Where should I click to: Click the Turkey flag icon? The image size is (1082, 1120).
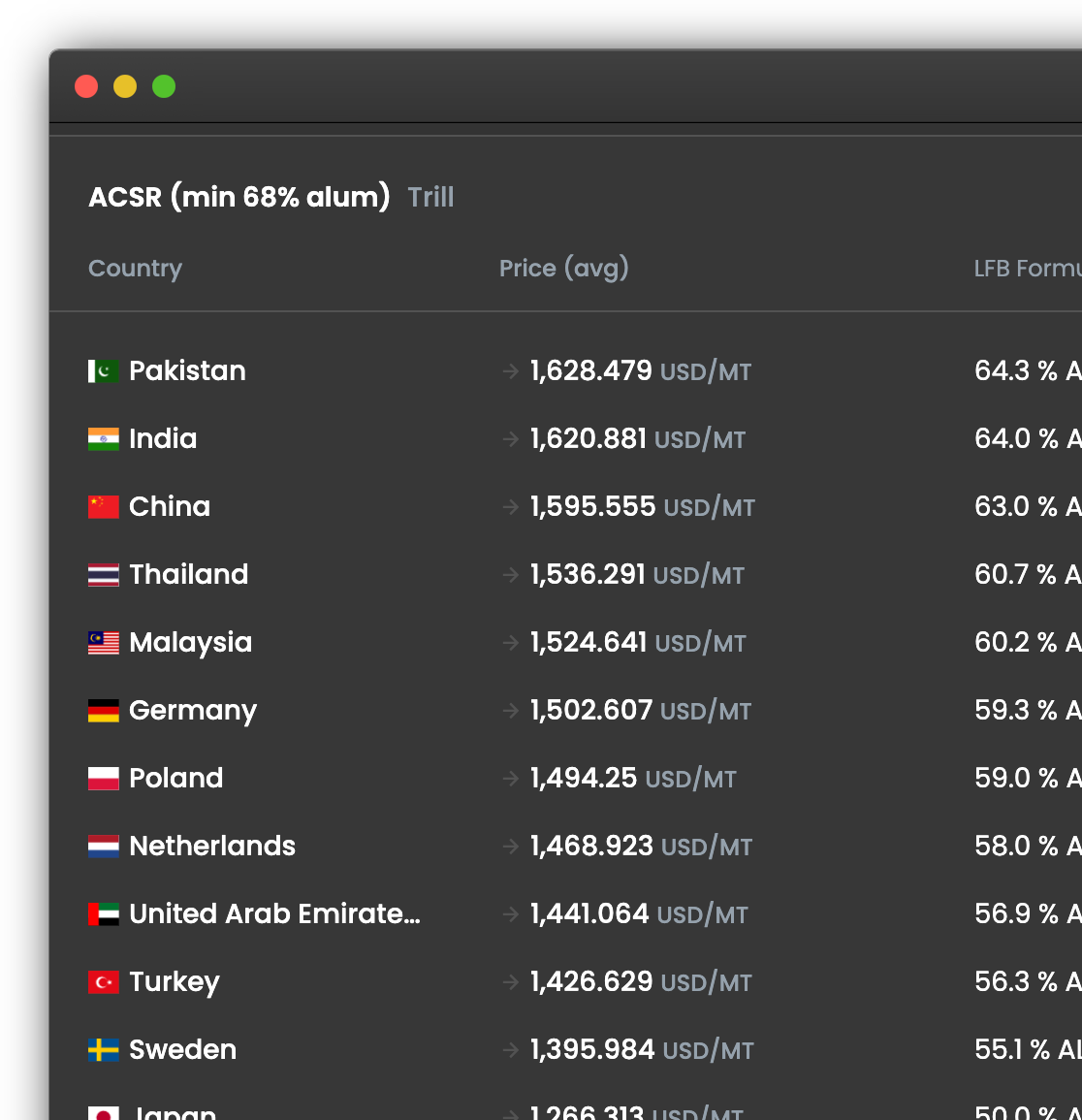pyautogui.click(x=103, y=981)
